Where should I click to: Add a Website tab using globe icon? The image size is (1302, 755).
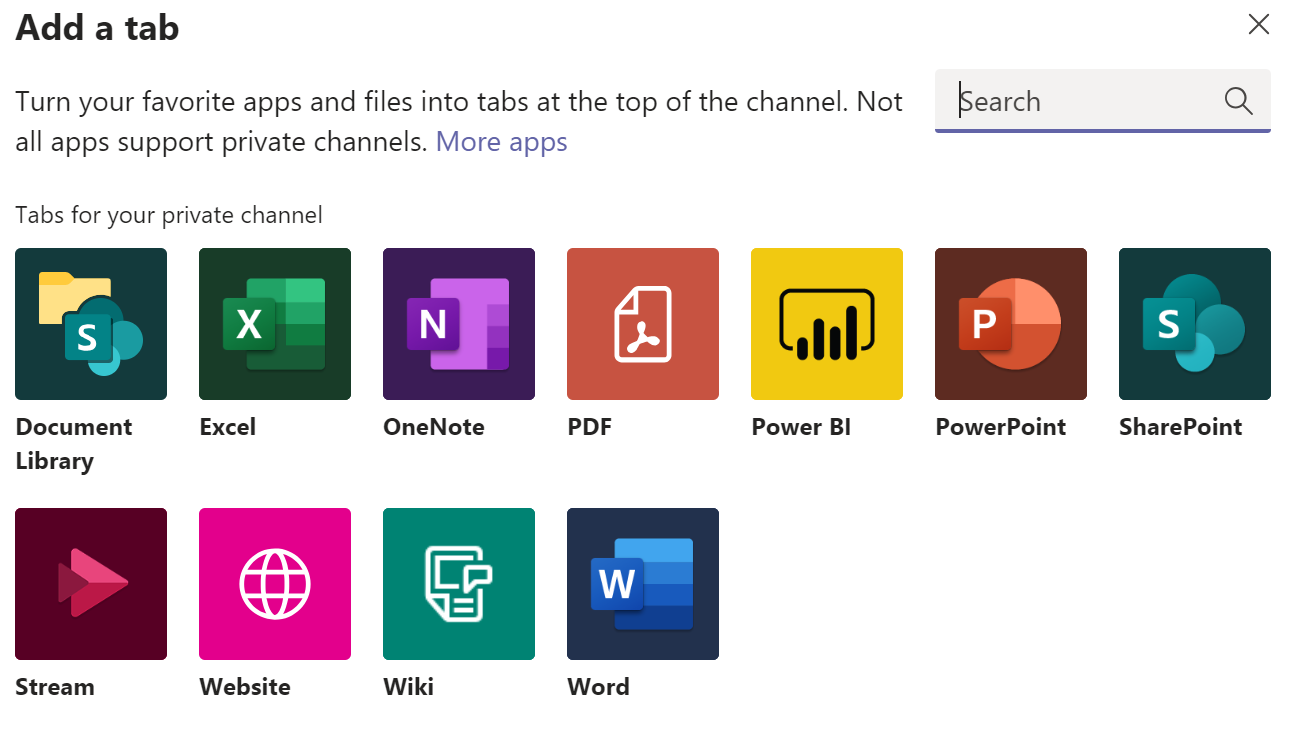click(x=275, y=584)
